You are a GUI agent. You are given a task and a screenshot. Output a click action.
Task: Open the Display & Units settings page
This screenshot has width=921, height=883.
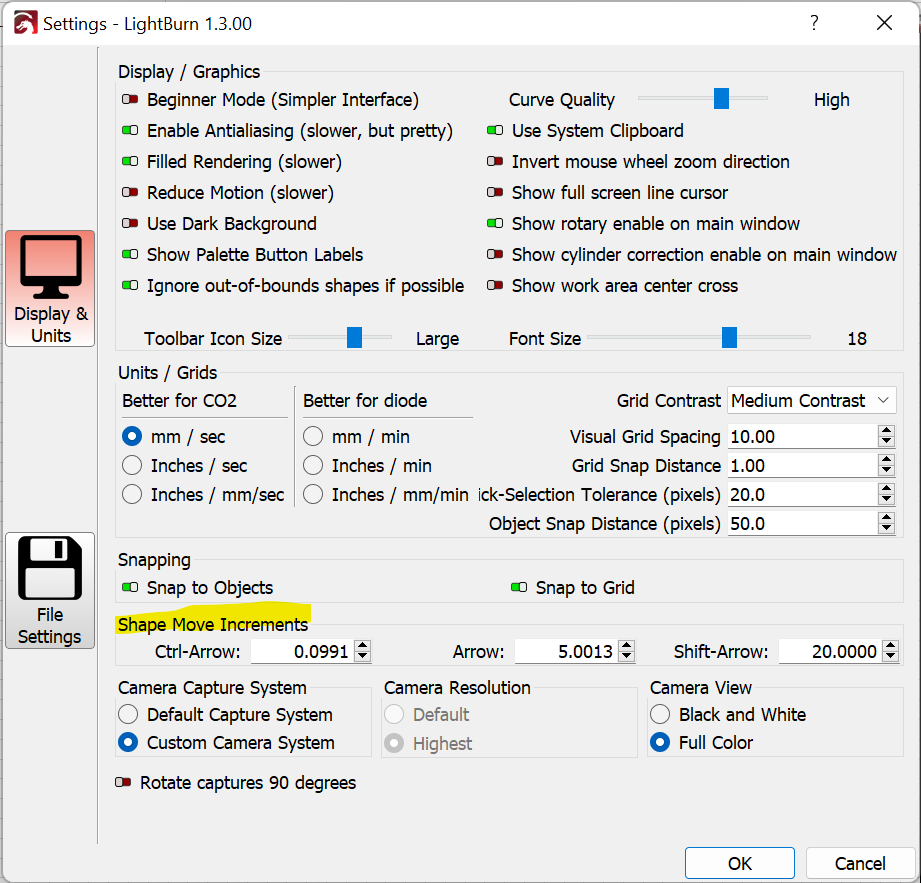(50, 288)
